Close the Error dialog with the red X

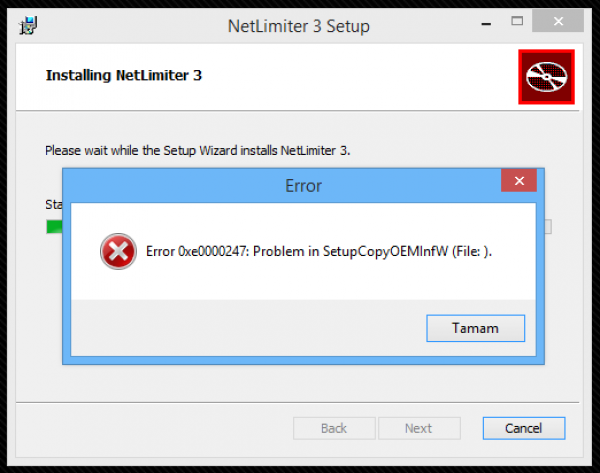point(519,181)
